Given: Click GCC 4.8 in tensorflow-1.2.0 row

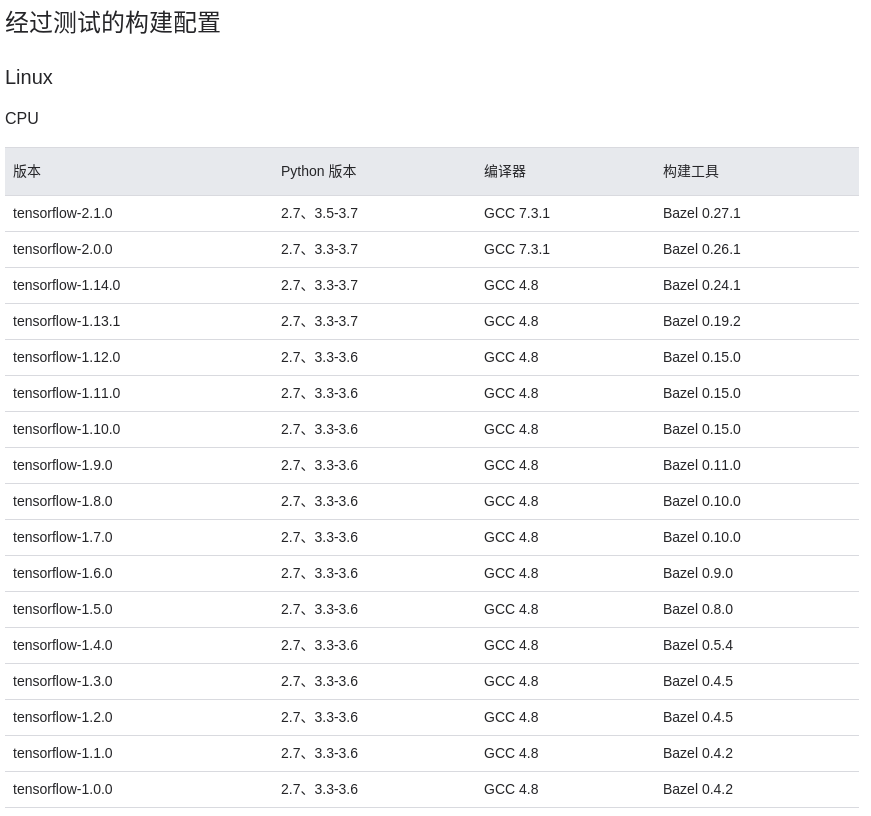Looking at the screenshot, I should pos(511,717).
